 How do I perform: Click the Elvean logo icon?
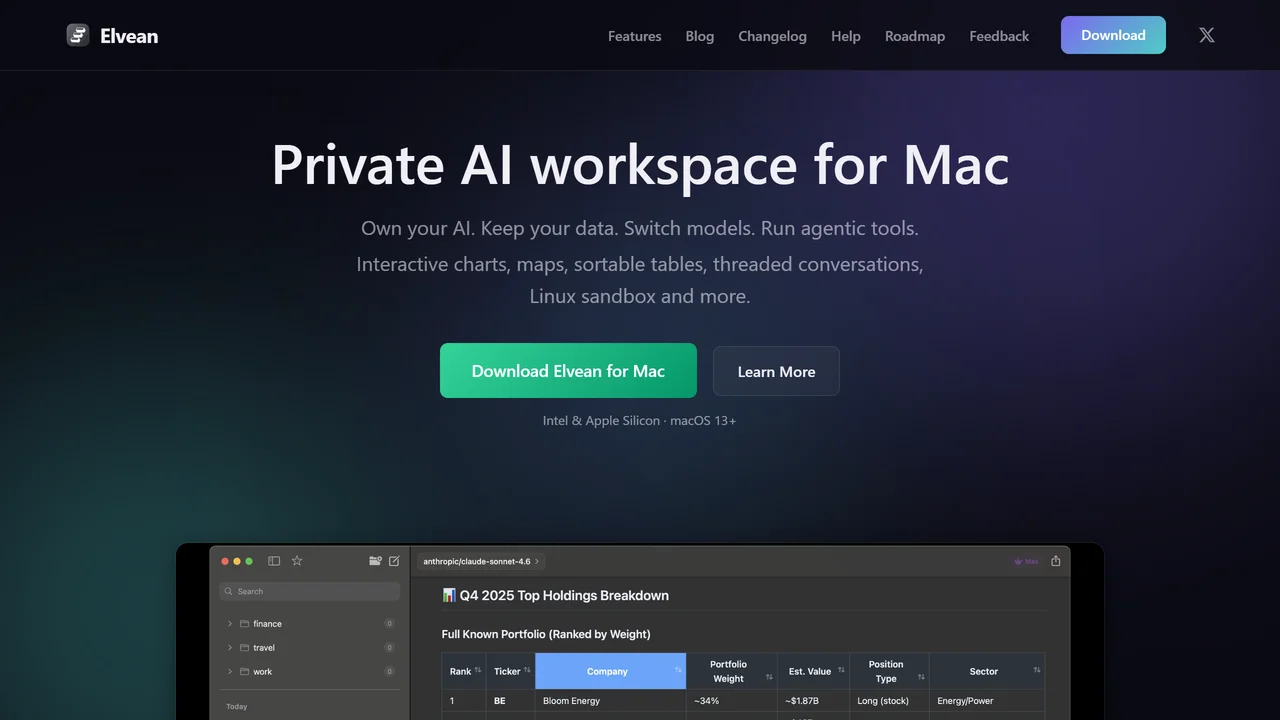tap(78, 35)
